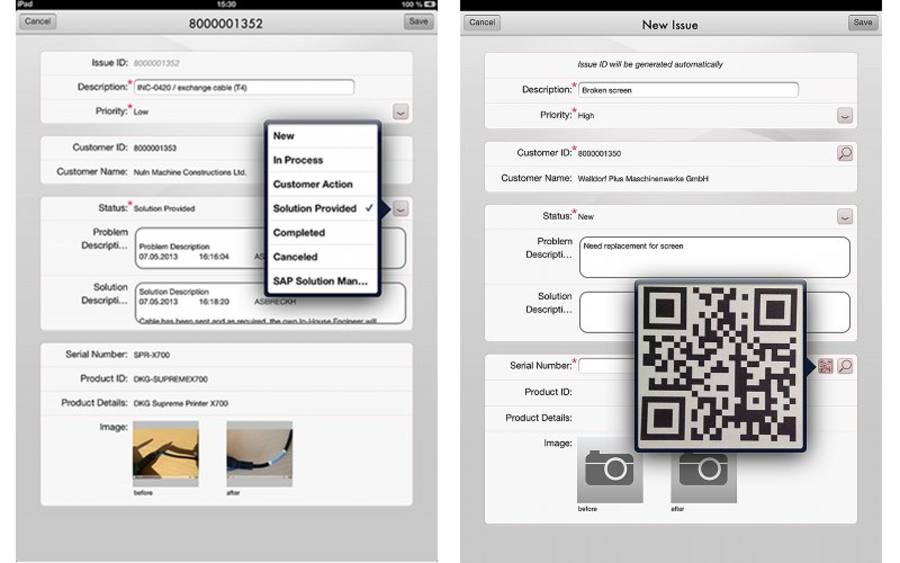
Task: Cancel editing issue 8000001352
Action: click(x=38, y=22)
